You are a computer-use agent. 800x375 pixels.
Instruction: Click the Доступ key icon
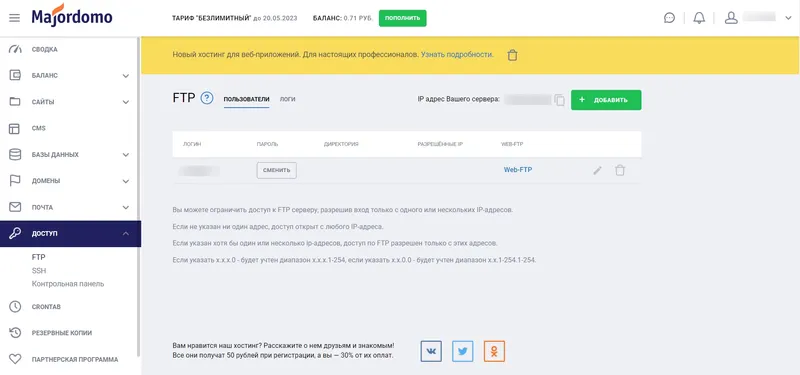tap(15, 234)
